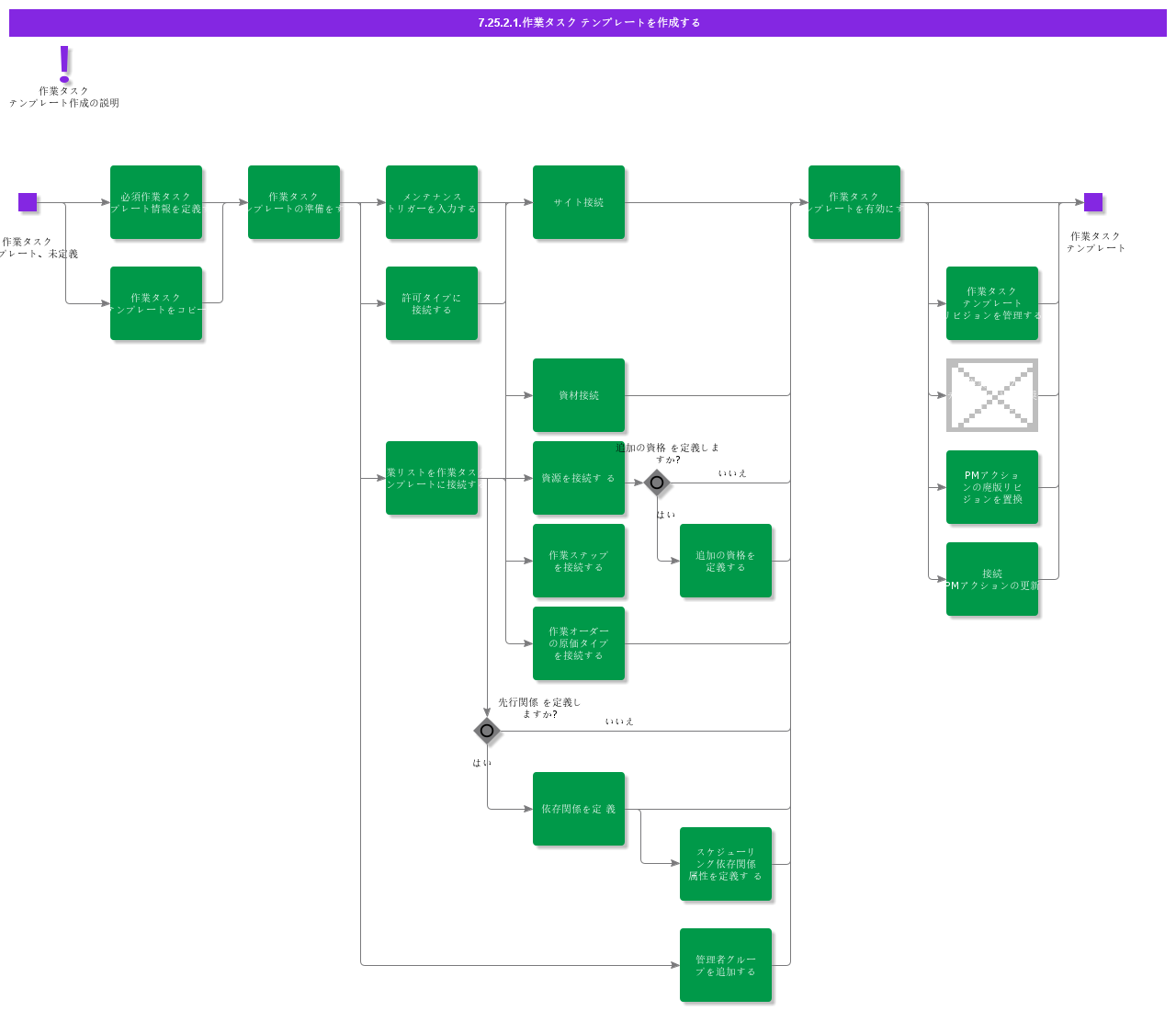1176x1011 pixels.
Task: Select the 接続 PMアクションの更新 box
Action: tap(992, 579)
